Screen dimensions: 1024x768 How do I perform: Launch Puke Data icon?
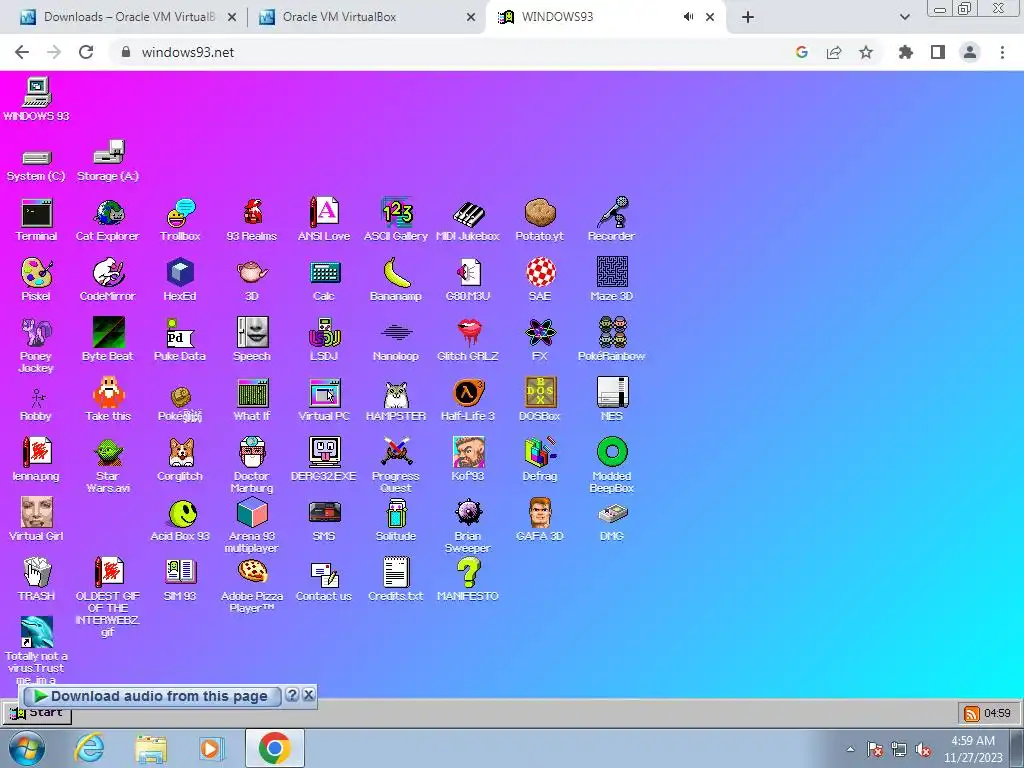point(180,340)
